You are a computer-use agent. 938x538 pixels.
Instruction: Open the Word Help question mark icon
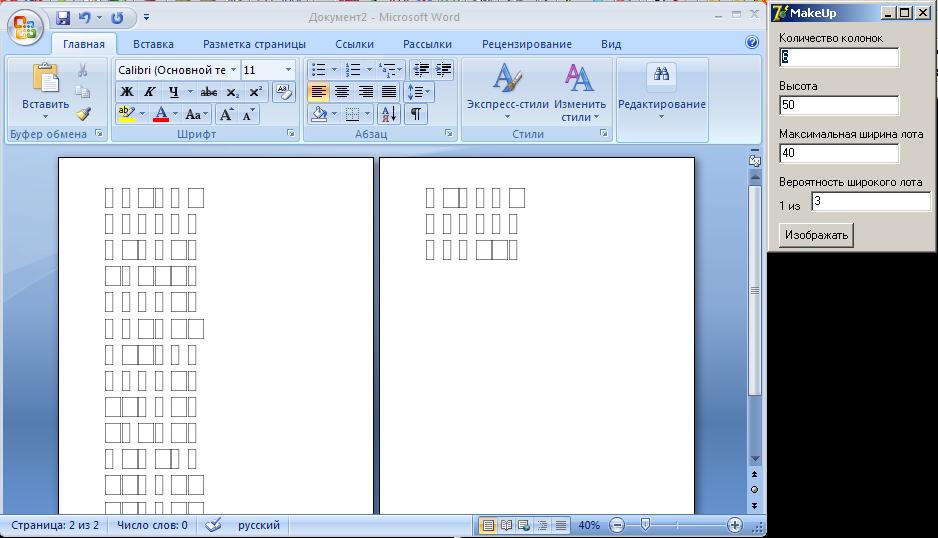click(x=752, y=43)
